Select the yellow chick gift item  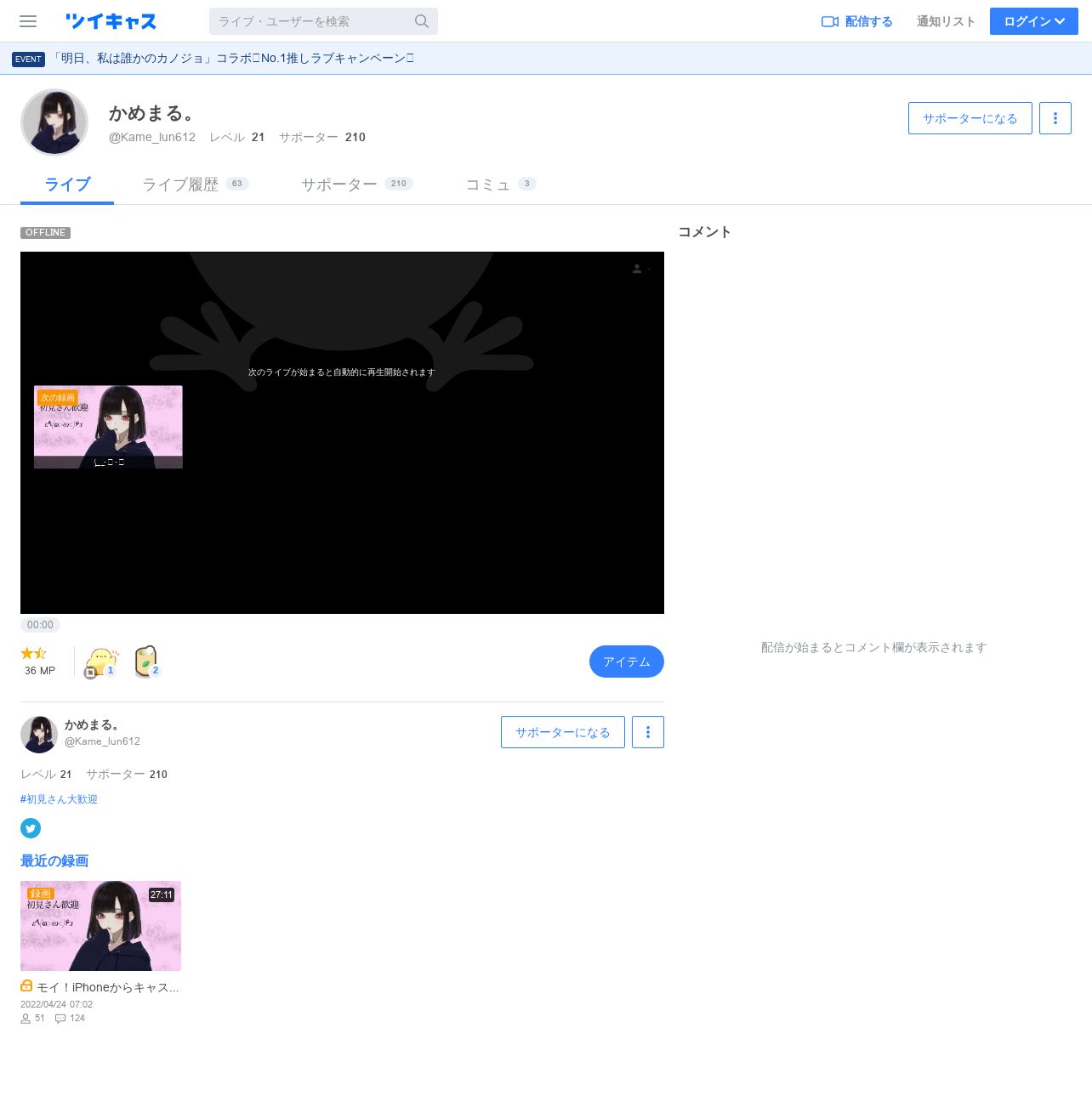click(101, 662)
